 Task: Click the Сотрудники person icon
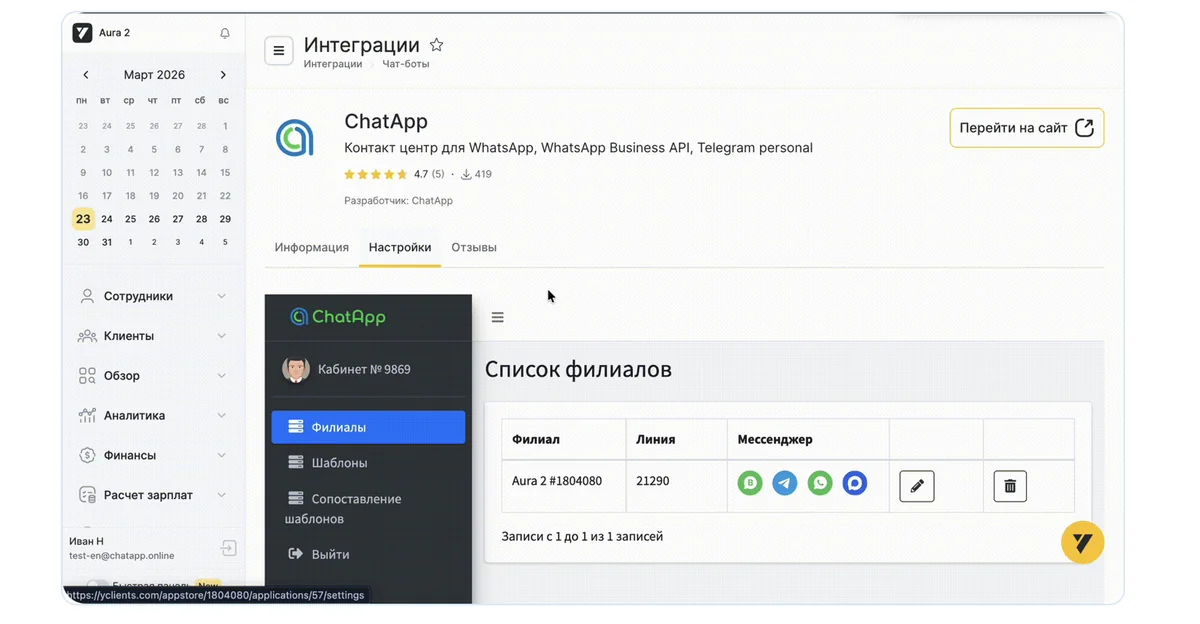87,296
